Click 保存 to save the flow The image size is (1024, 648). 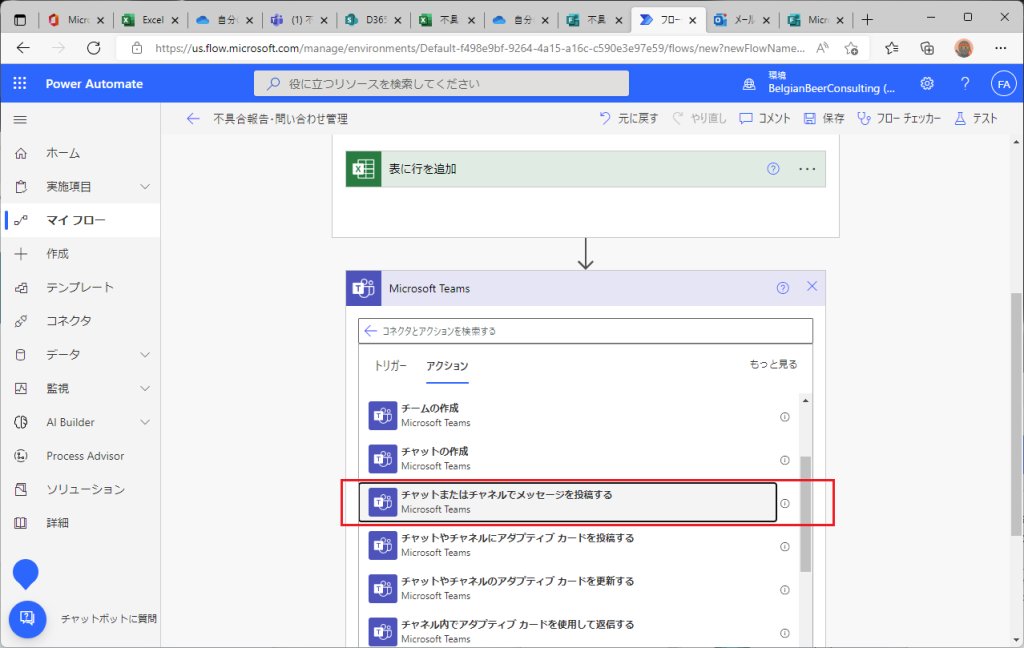(x=824, y=118)
